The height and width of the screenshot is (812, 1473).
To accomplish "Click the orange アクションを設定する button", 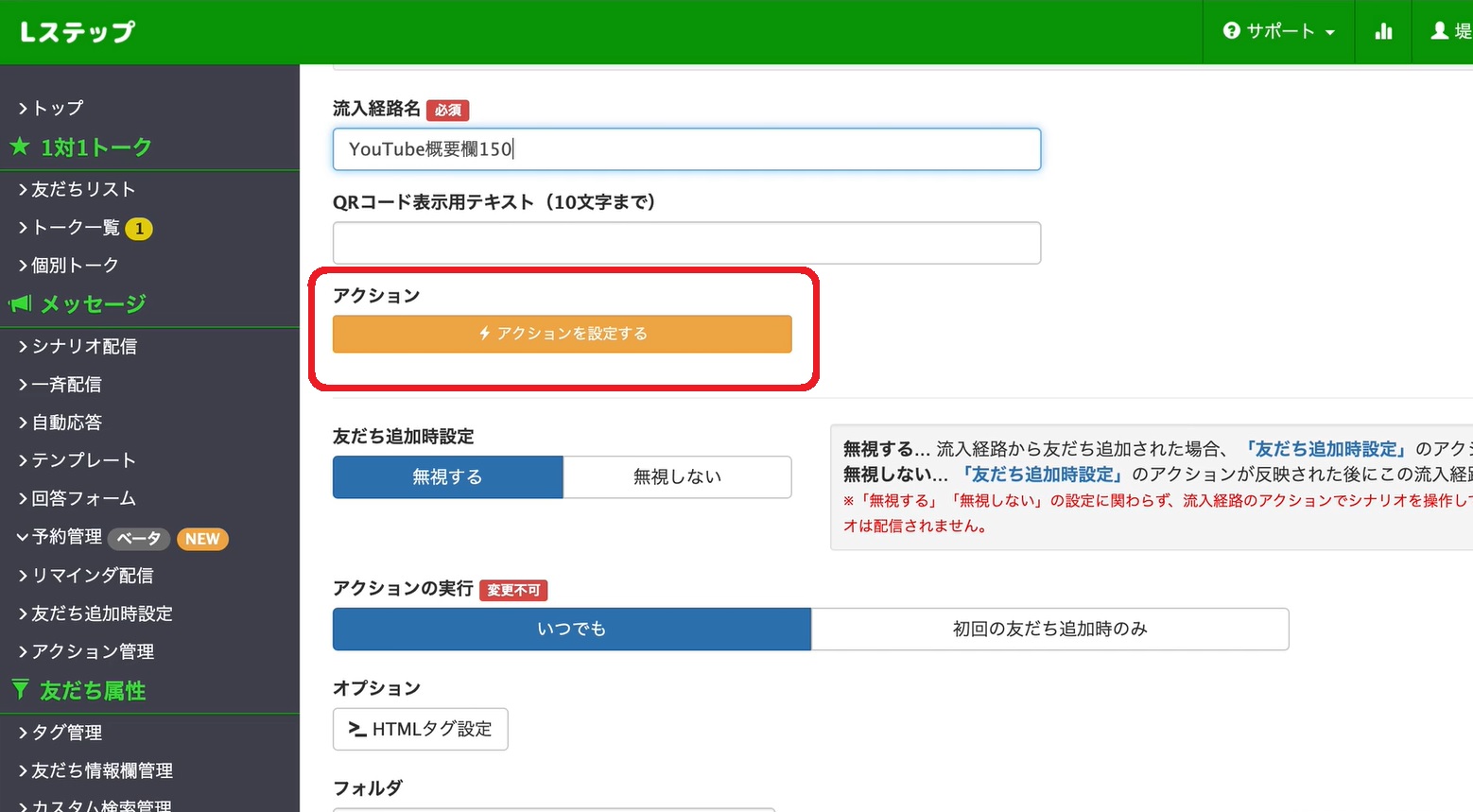I will coord(562,334).
